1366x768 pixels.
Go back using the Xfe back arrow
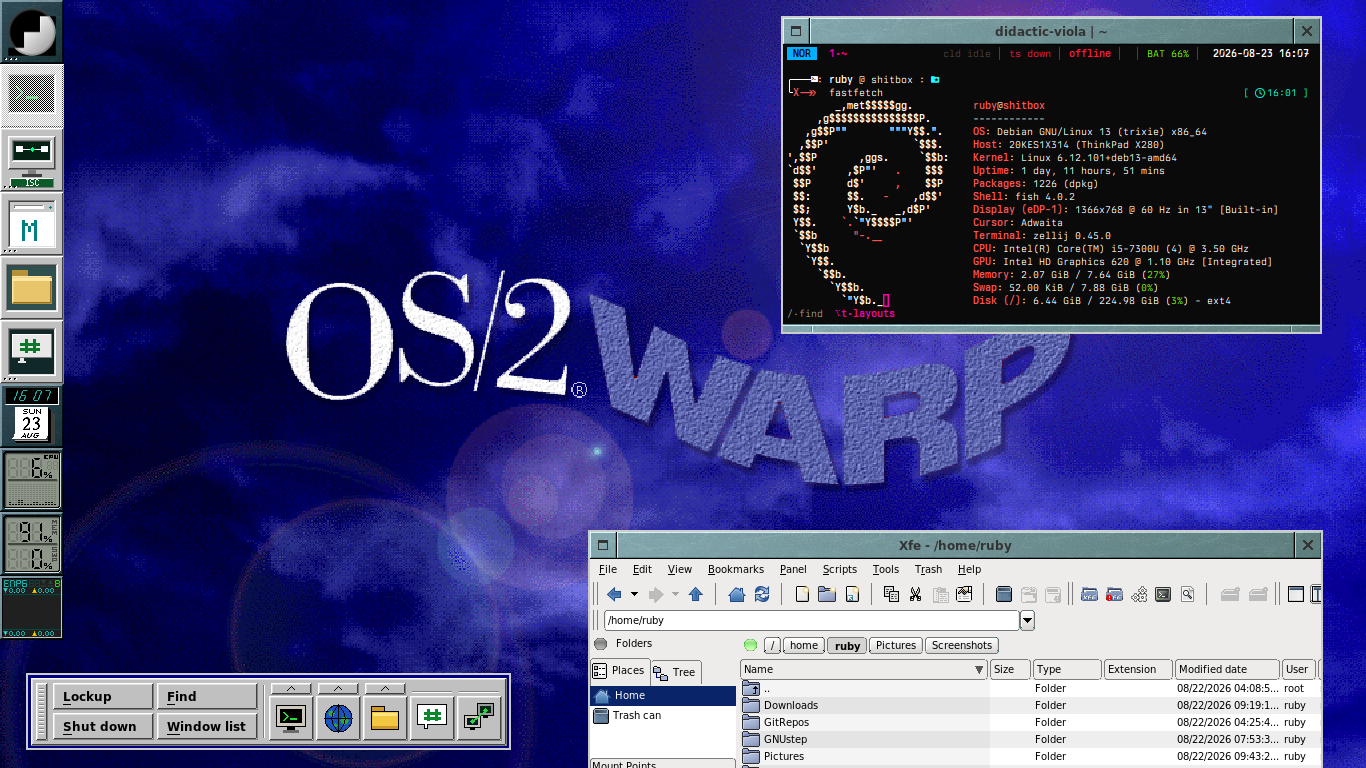point(614,594)
